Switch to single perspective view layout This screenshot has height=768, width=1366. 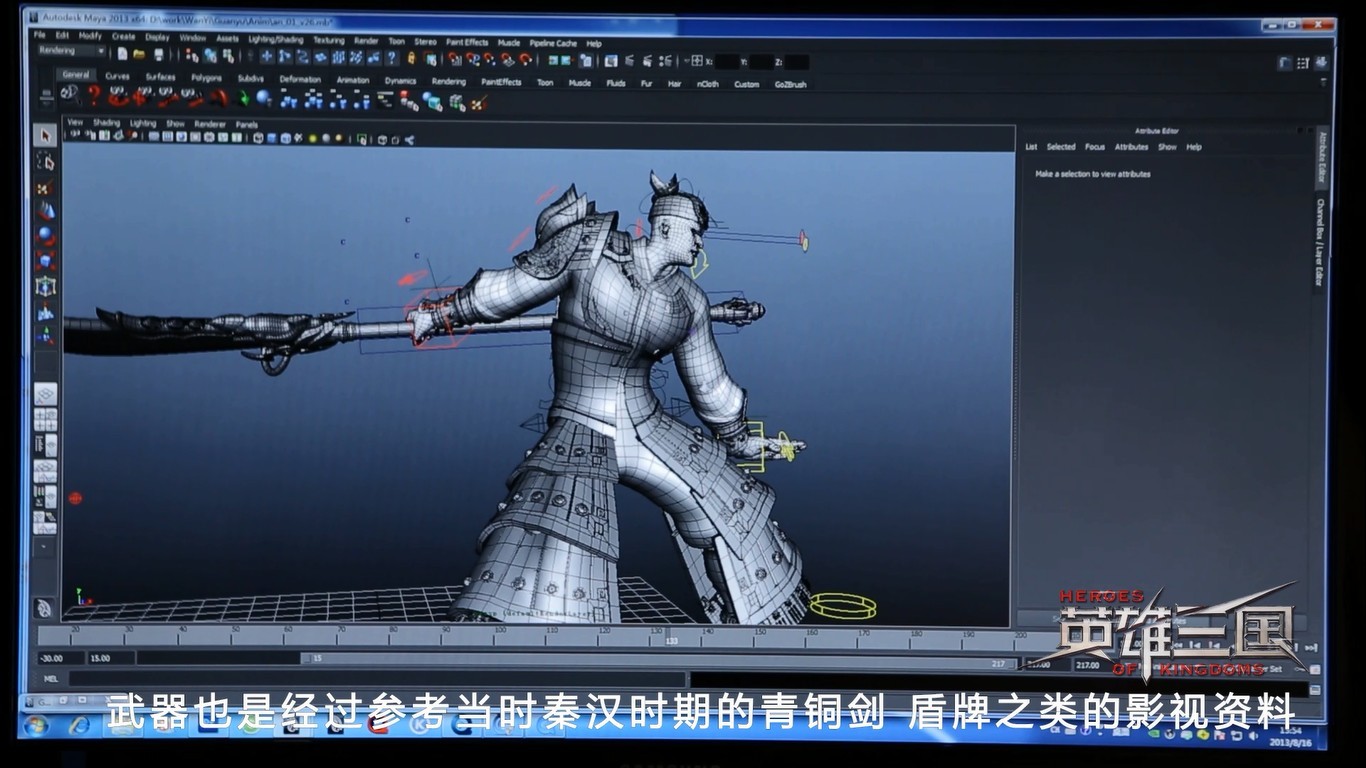[x=45, y=394]
